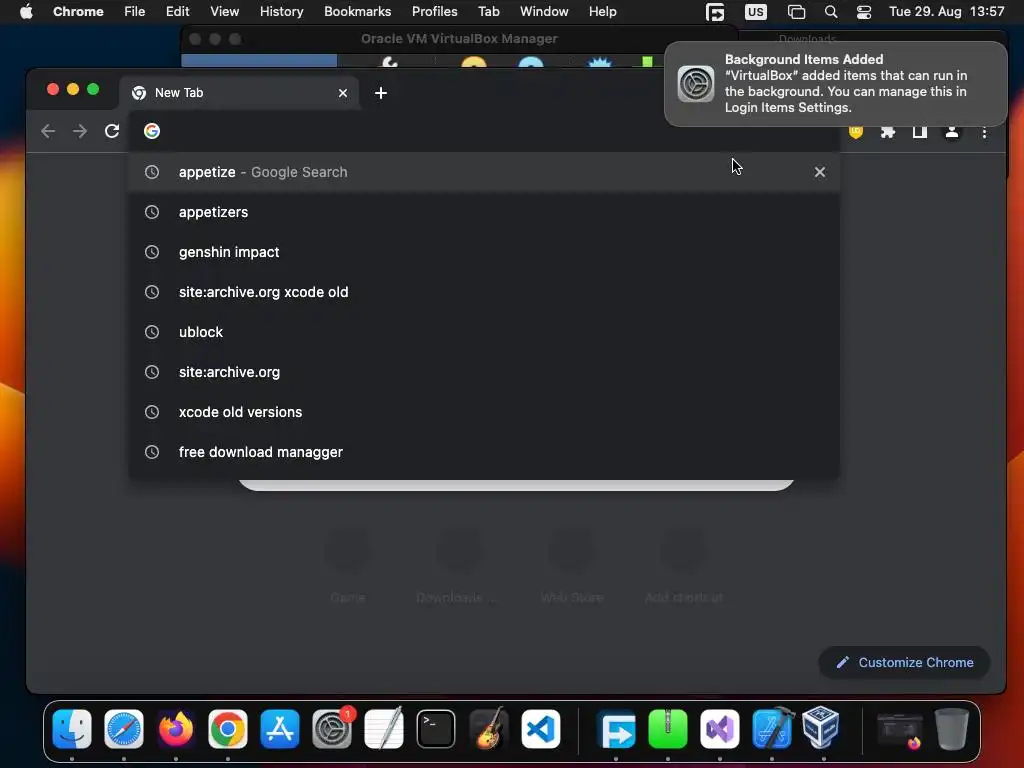Viewport: 1024px width, 768px height.
Task: Open the Trash in the Dock
Action: click(x=952, y=729)
